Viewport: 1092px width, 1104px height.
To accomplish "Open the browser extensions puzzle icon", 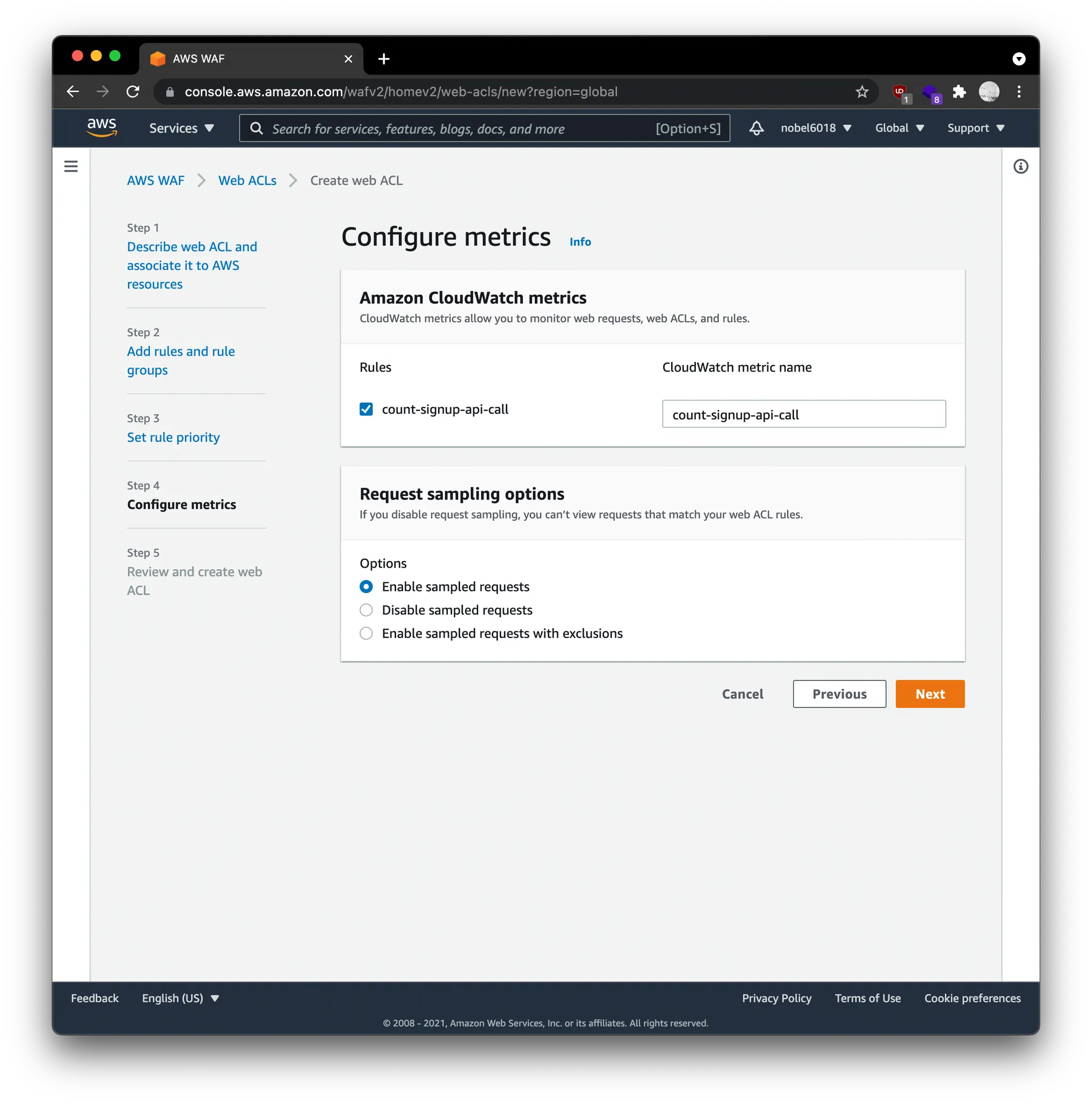I will pos(959,92).
